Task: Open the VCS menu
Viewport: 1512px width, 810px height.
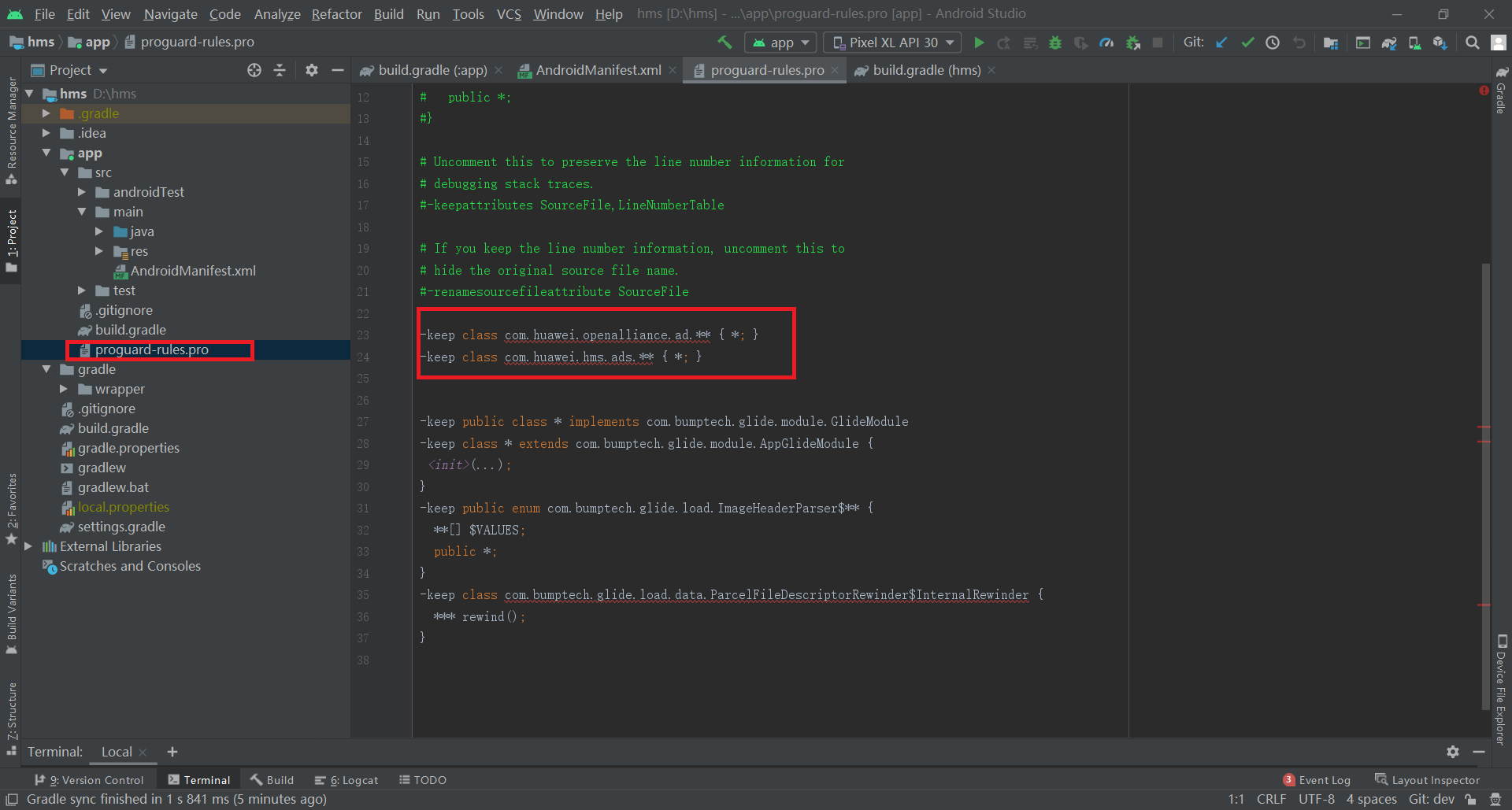Action: tap(509, 14)
